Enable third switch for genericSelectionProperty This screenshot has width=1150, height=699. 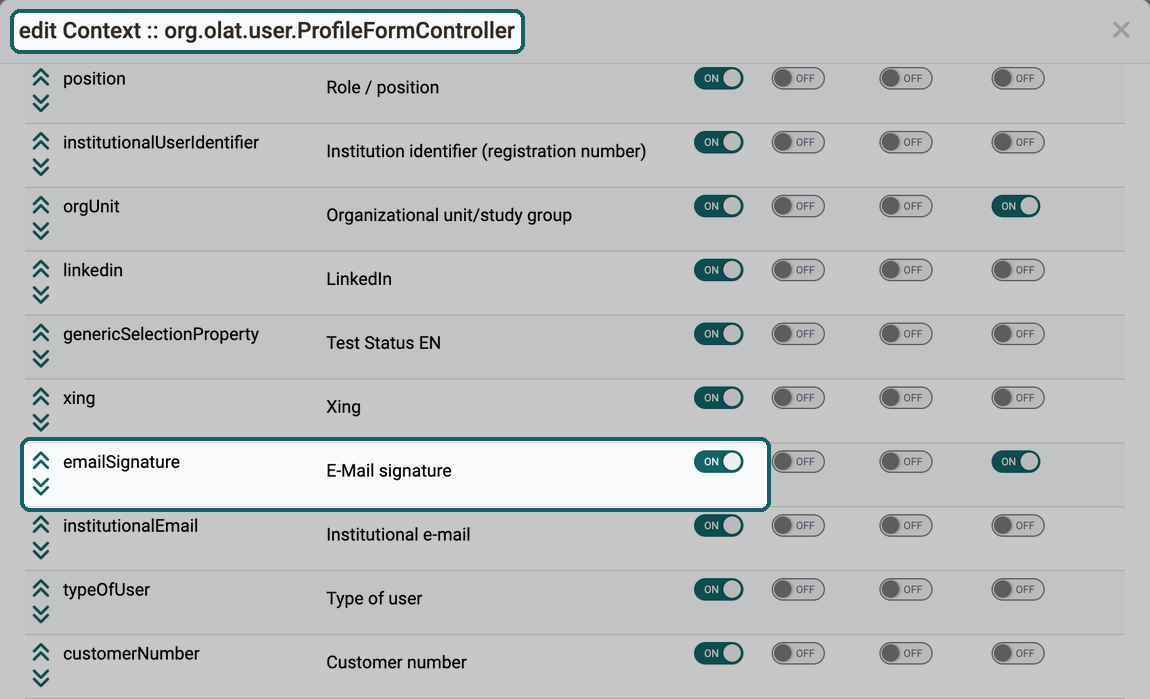[906, 334]
